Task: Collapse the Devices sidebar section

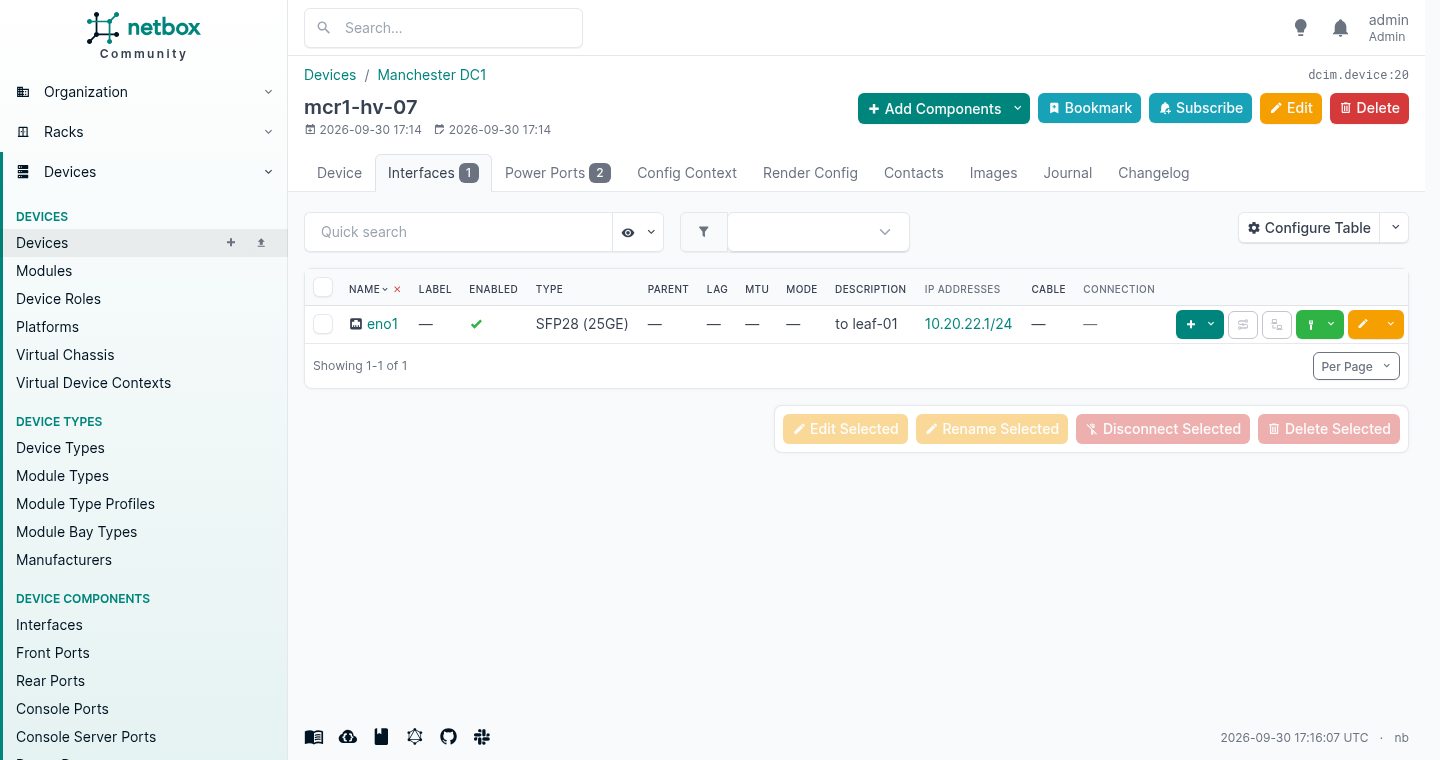Action: tap(143, 172)
